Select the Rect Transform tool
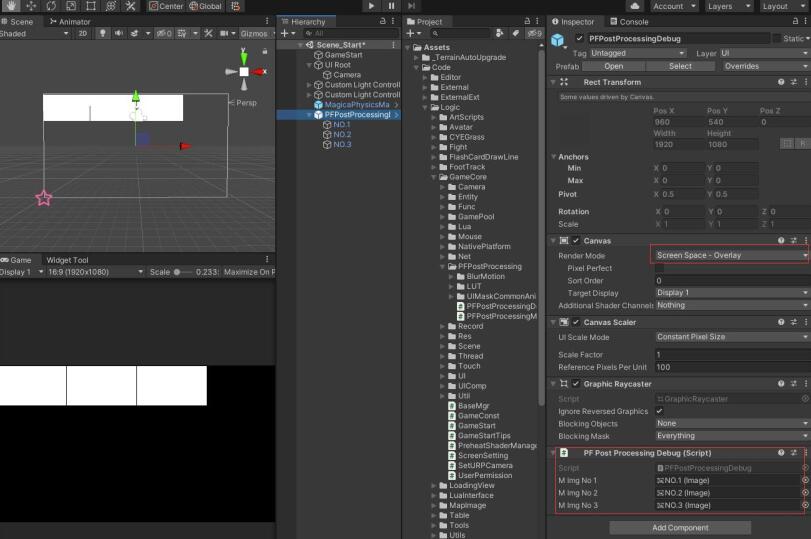The width and height of the screenshot is (811, 539). (x=91, y=6)
